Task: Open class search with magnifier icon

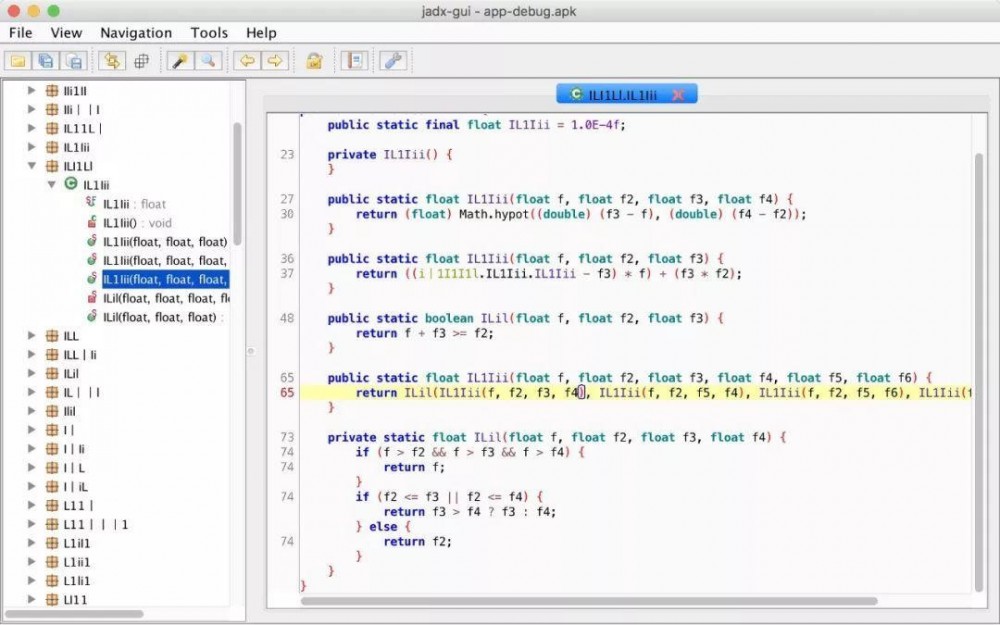Action: click(208, 61)
